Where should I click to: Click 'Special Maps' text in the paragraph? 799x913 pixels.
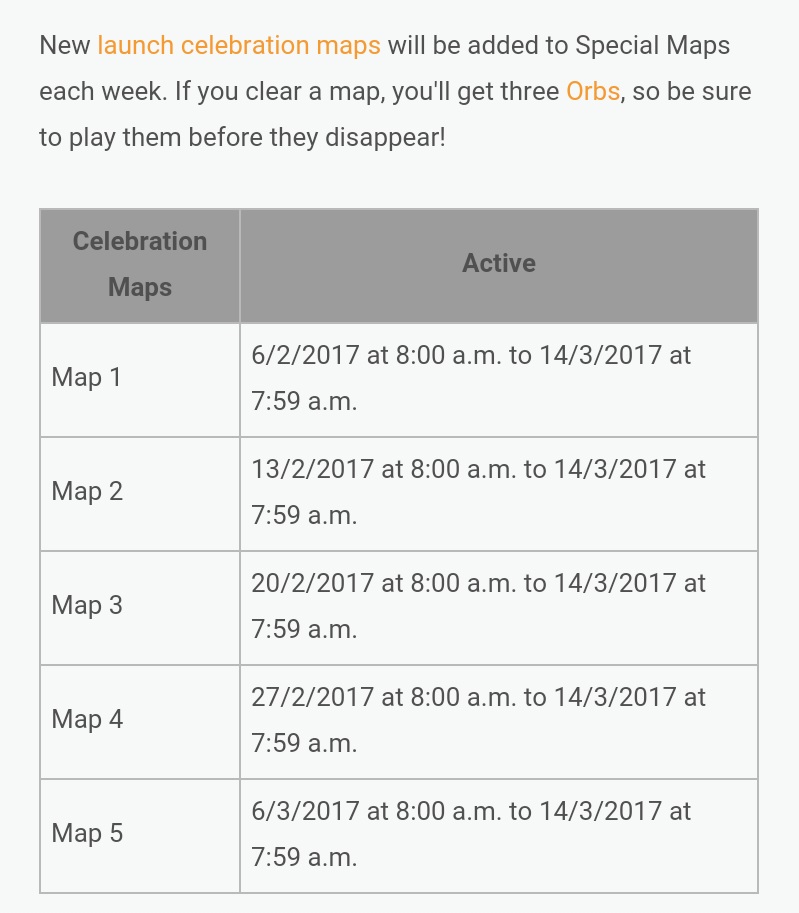click(x=652, y=45)
